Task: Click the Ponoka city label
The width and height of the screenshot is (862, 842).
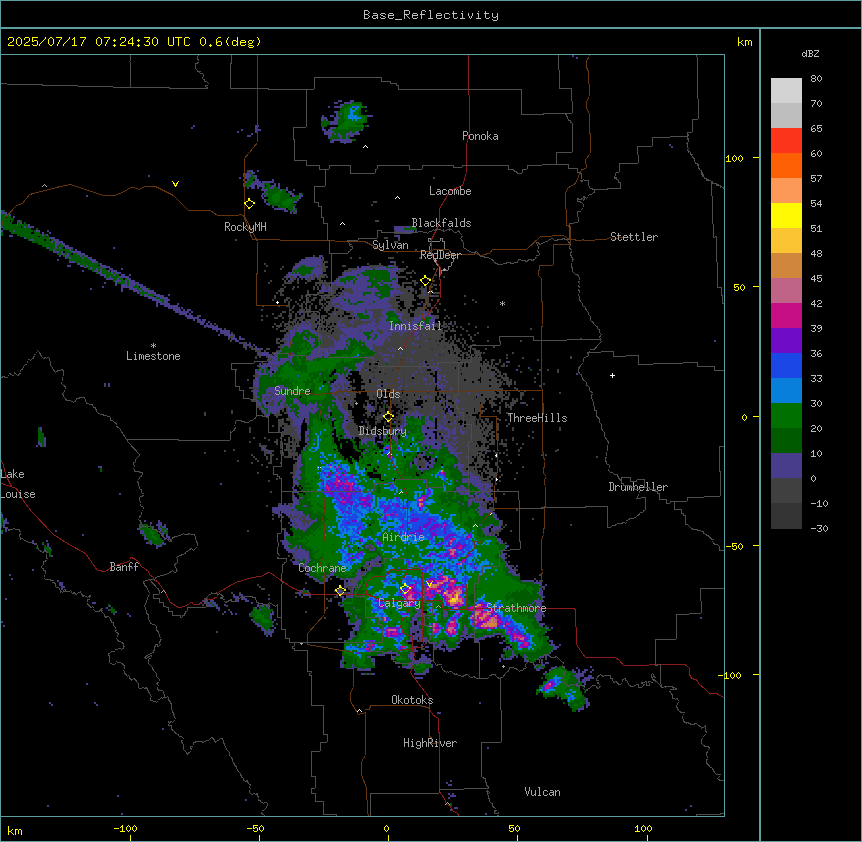Action: 480,136
